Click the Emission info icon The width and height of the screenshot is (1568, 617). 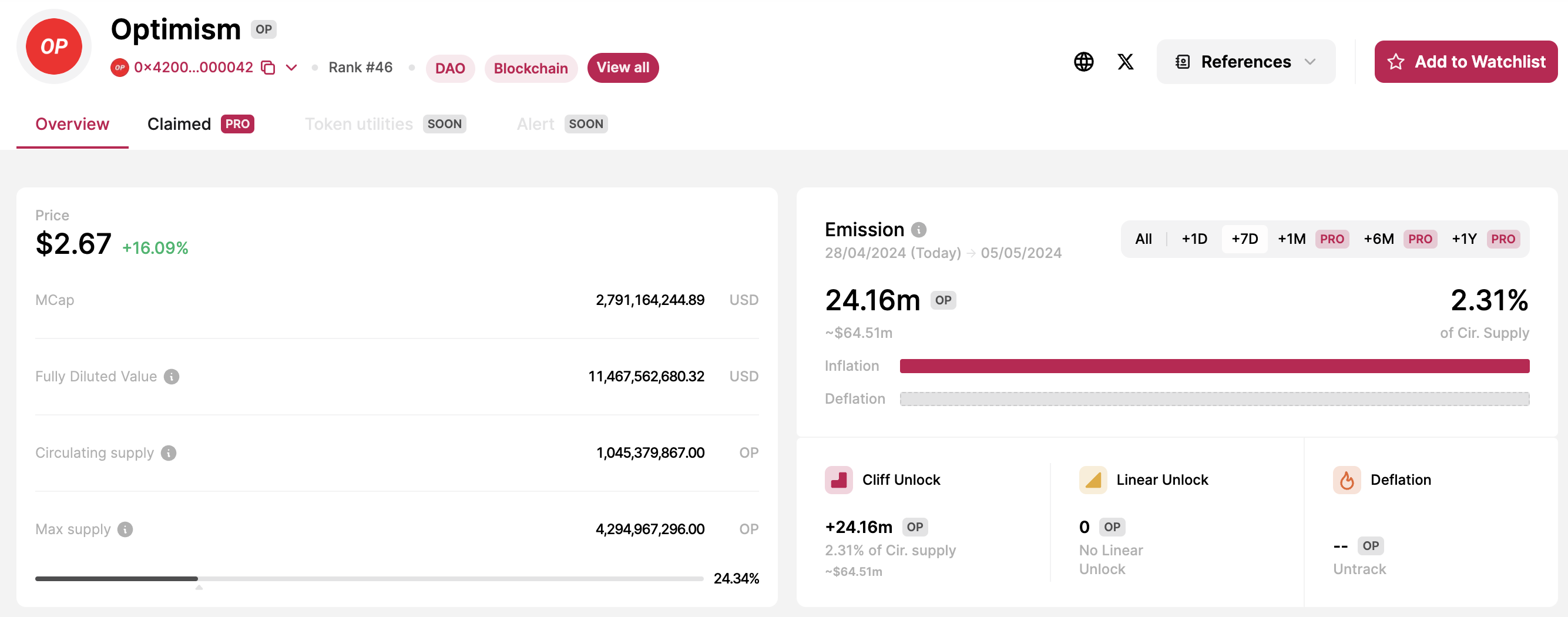tap(918, 230)
